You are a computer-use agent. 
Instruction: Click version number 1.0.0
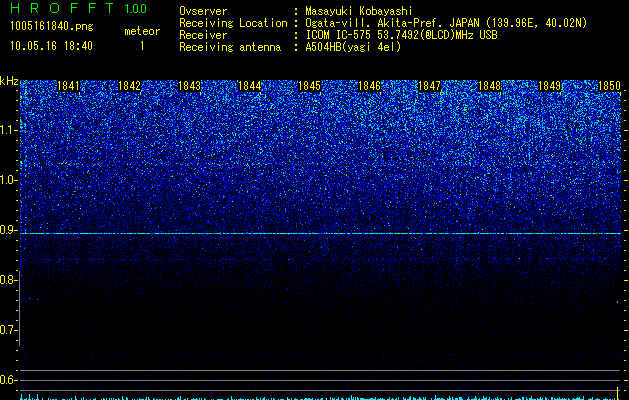136,9
